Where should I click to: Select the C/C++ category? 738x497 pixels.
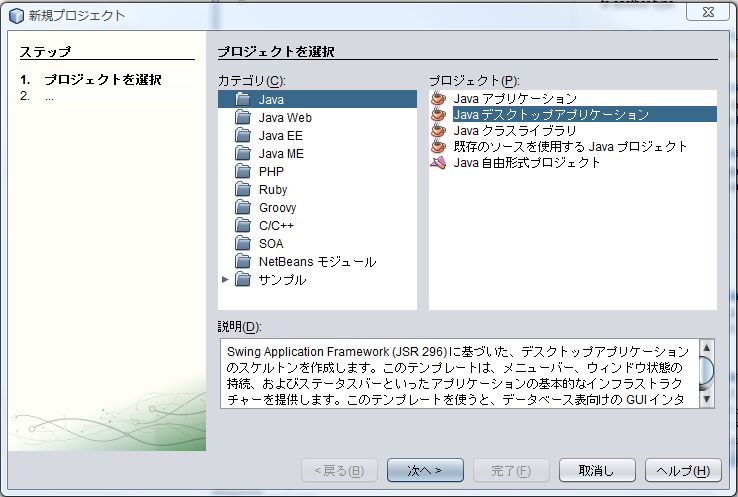click(276, 226)
